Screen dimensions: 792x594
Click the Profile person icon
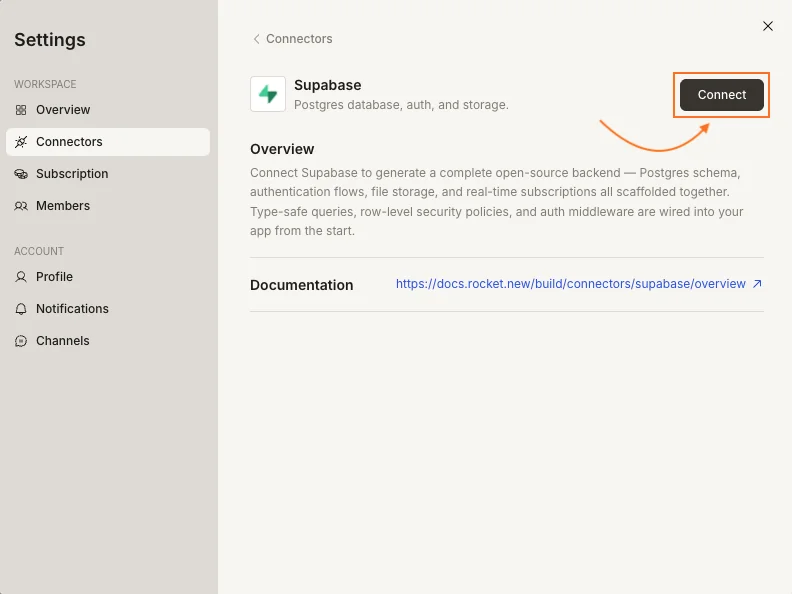point(21,277)
